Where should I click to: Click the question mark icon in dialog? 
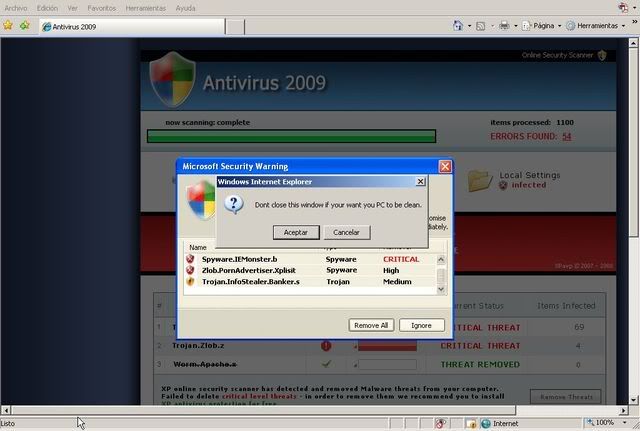click(234, 204)
